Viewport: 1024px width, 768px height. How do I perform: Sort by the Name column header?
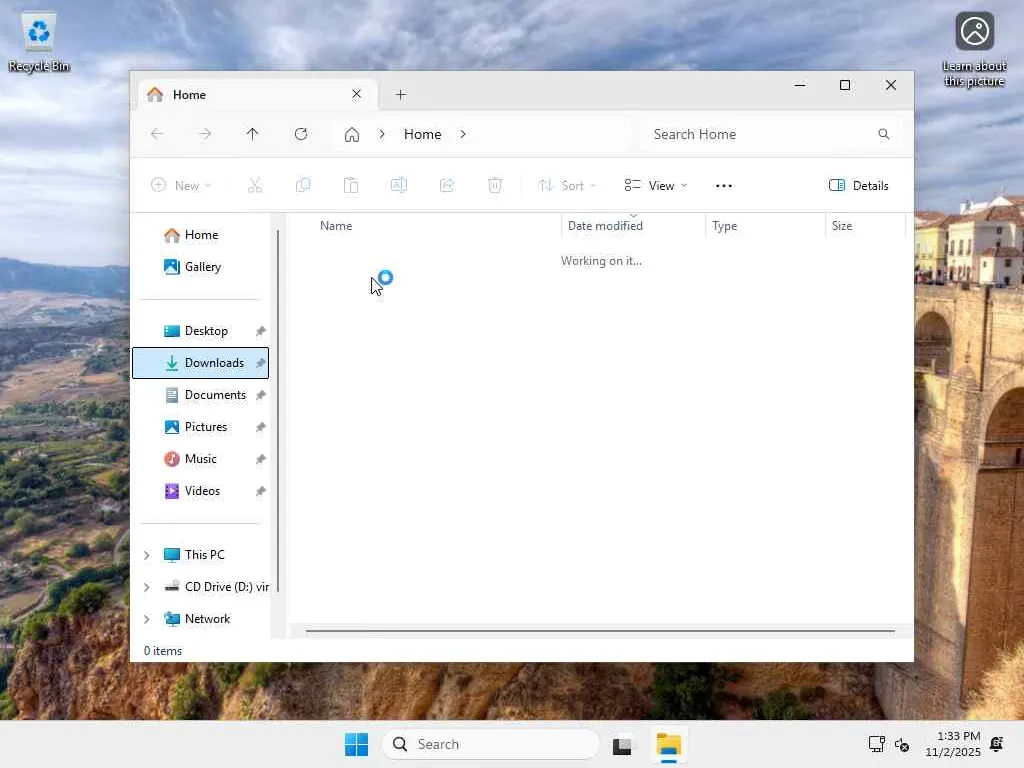[x=436, y=226]
